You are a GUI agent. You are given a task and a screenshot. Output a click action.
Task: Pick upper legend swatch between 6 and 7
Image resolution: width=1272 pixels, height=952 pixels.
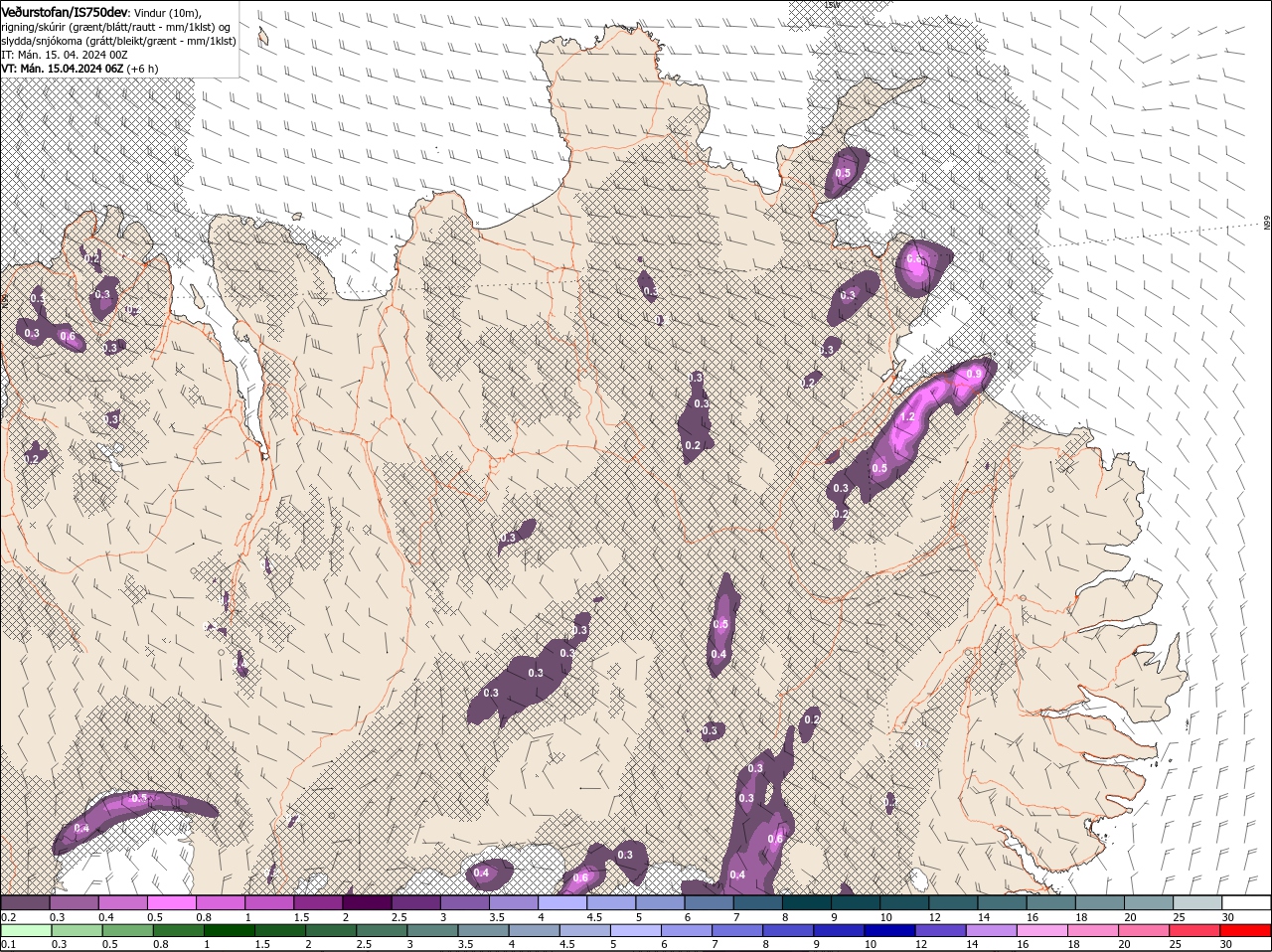pyautogui.click(x=708, y=902)
